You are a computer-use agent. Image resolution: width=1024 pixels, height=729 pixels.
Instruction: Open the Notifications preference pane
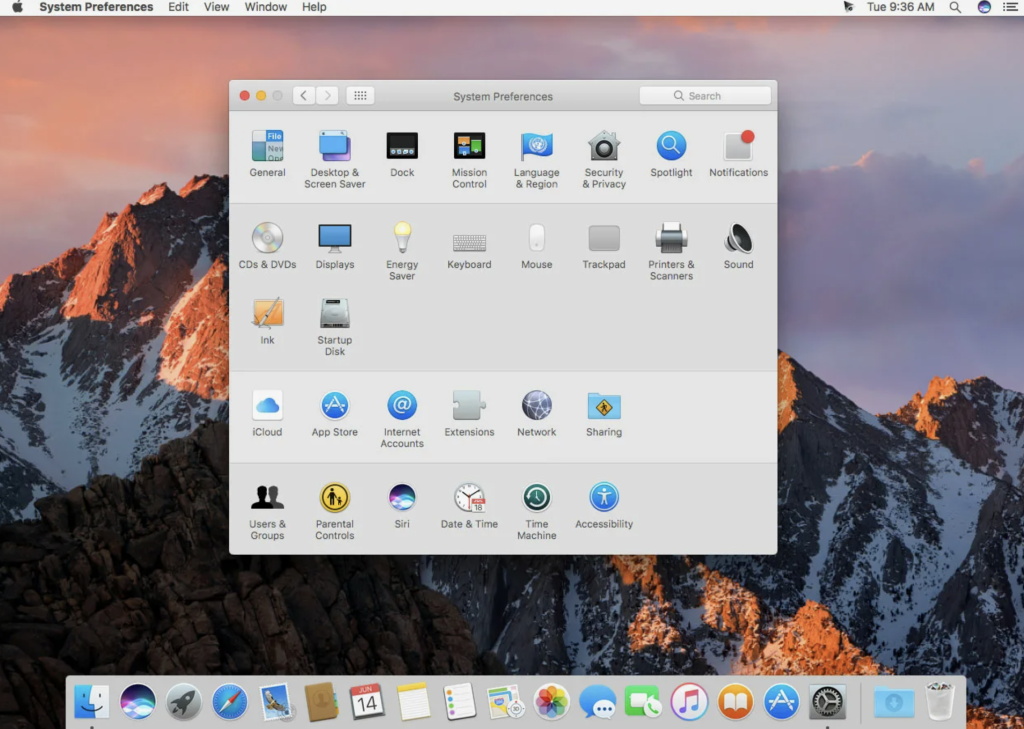pos(738,154)
